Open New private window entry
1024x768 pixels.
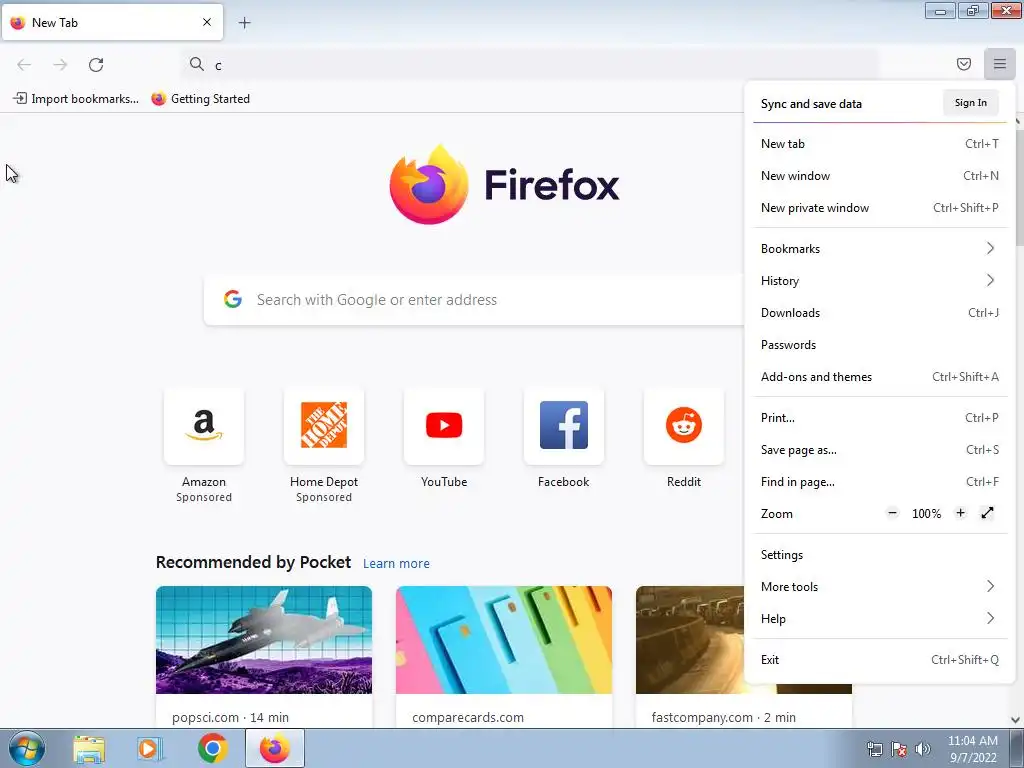click(879, 208)
